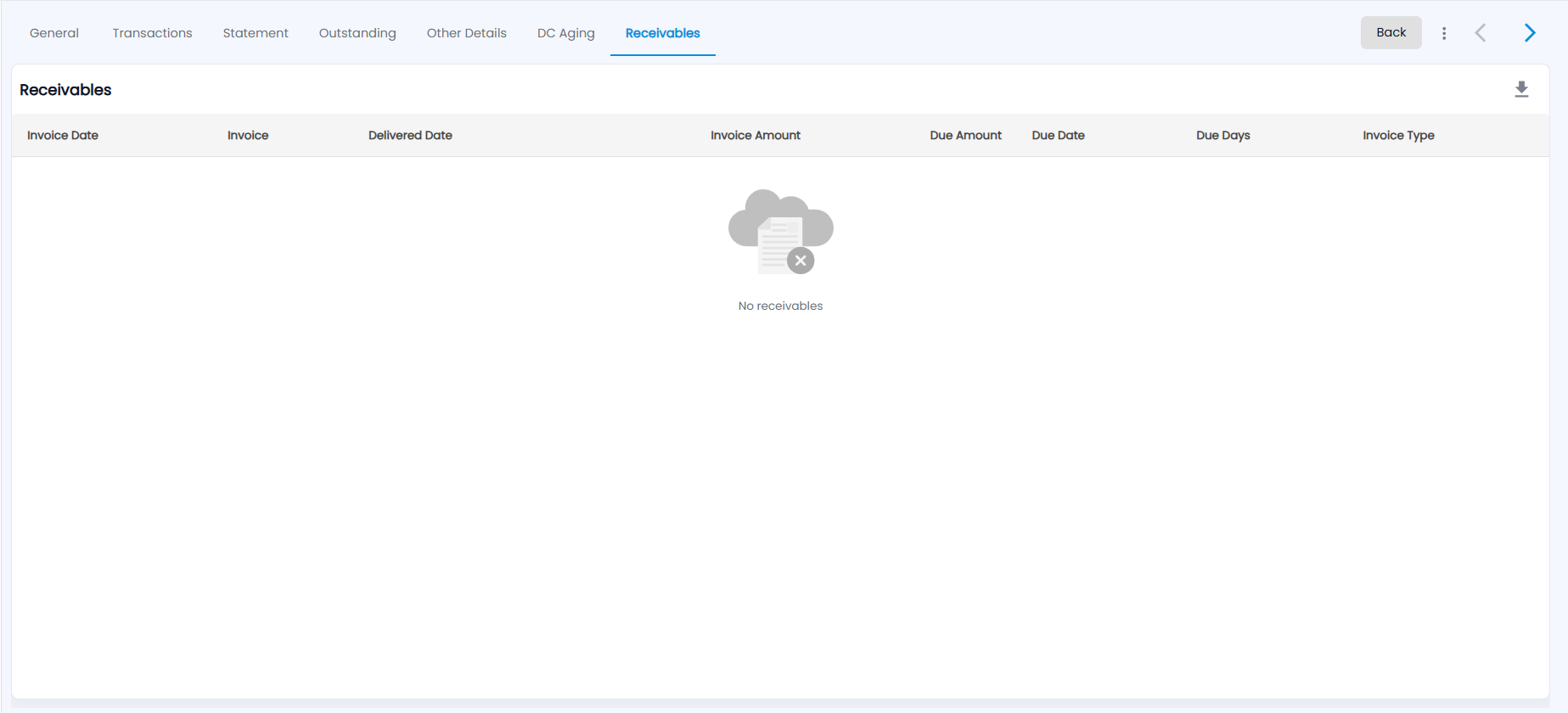Click the Due Amount column header
The height and width of the screenshot is (713, 1568).
click(965, 135)
